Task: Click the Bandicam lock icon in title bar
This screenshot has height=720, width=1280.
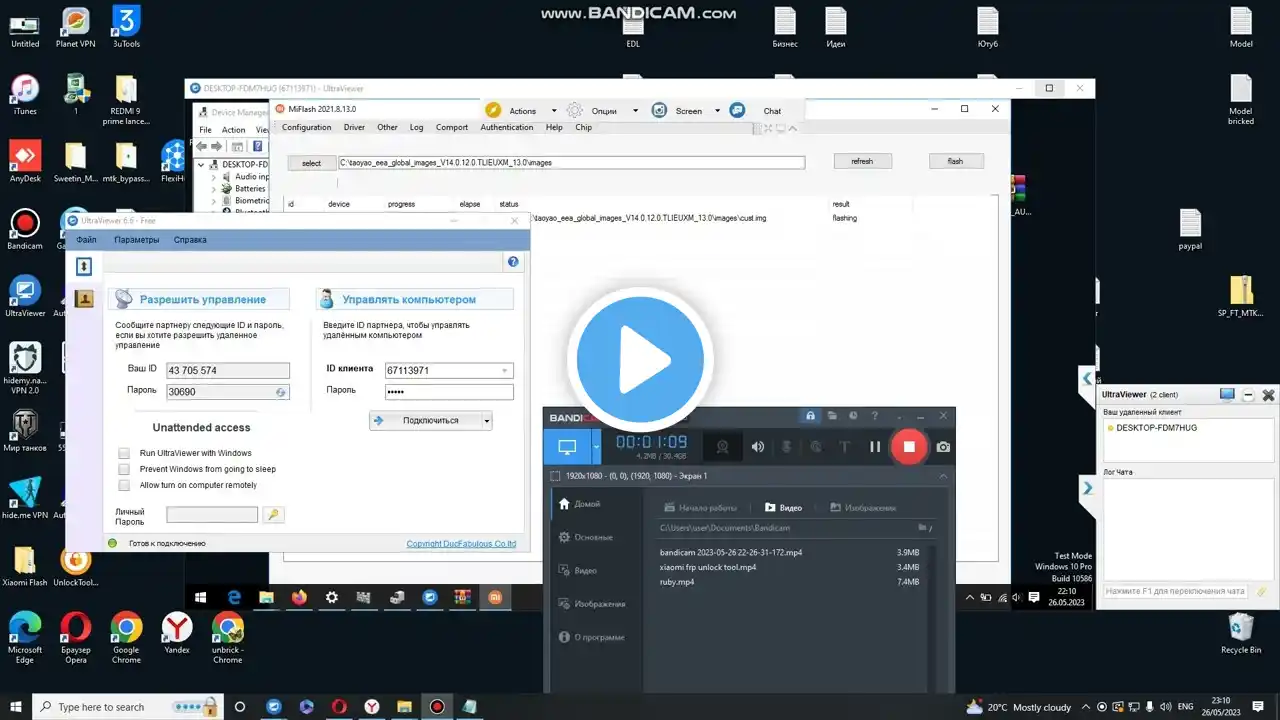Action: pos(810,416)
